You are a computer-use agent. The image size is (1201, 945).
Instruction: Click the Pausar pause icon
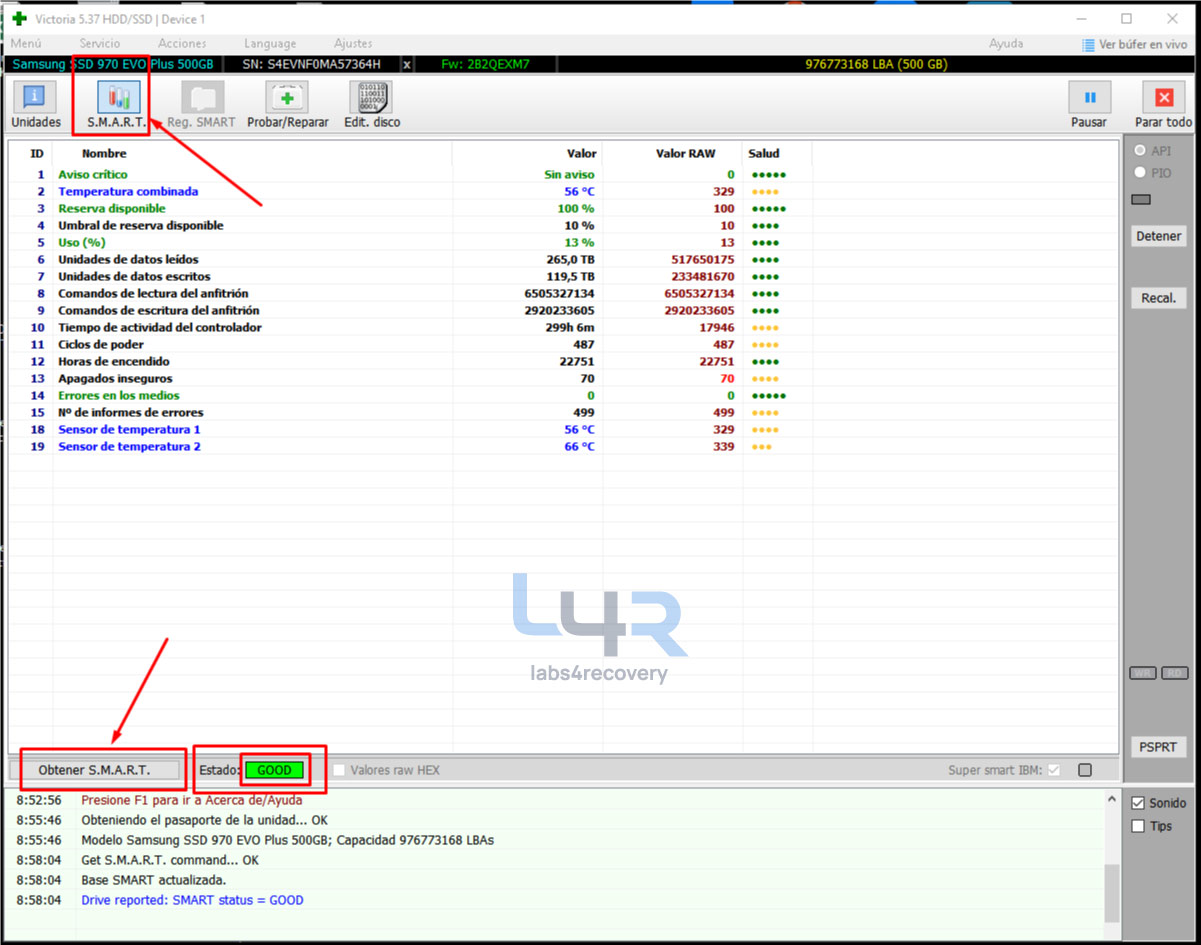coord(1089,98)
